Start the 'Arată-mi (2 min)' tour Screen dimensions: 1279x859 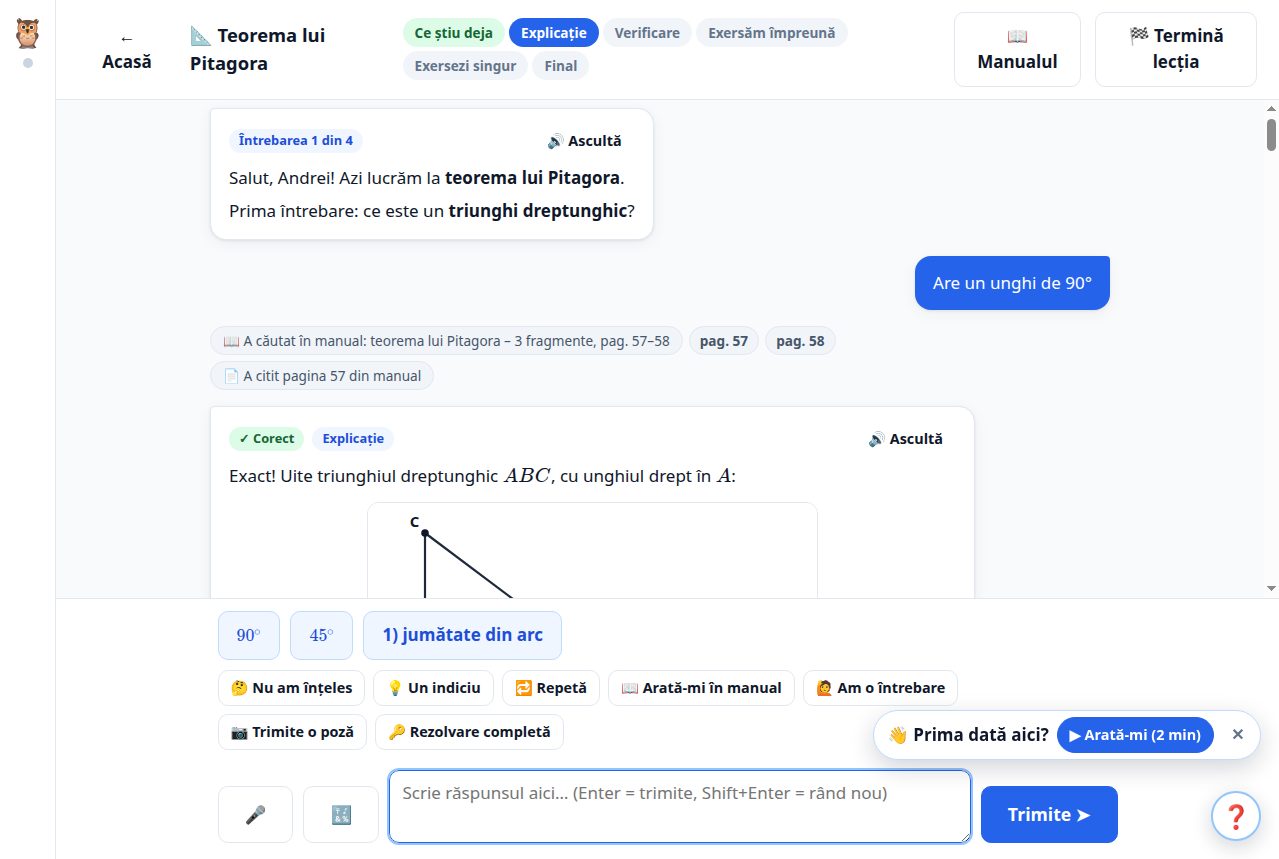pos(1135,735)
